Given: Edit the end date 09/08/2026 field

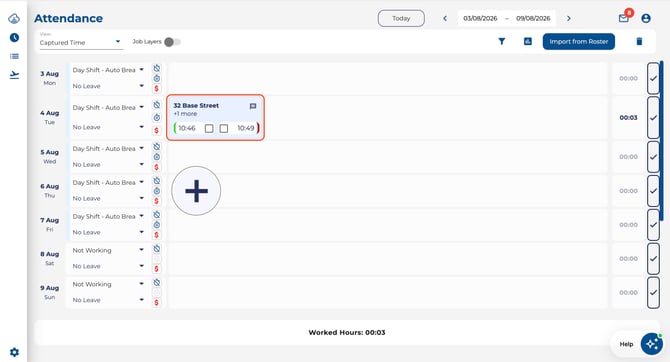Looking at the screenshot, I should (533, 18).
